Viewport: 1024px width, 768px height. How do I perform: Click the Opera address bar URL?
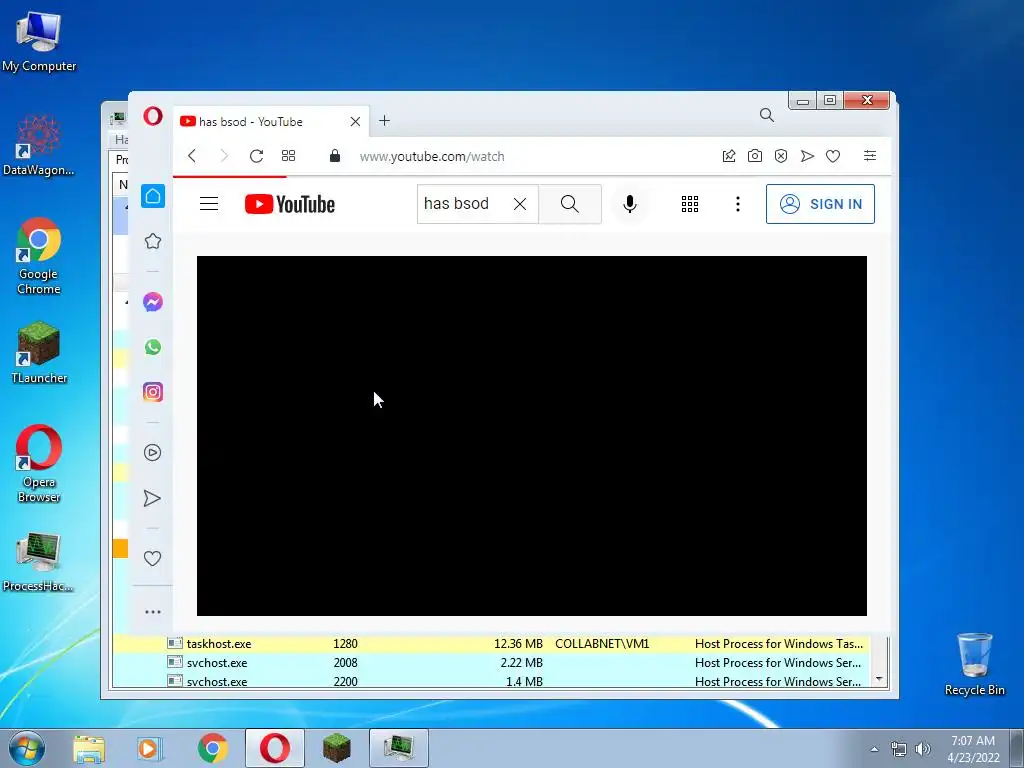(432, 157)
